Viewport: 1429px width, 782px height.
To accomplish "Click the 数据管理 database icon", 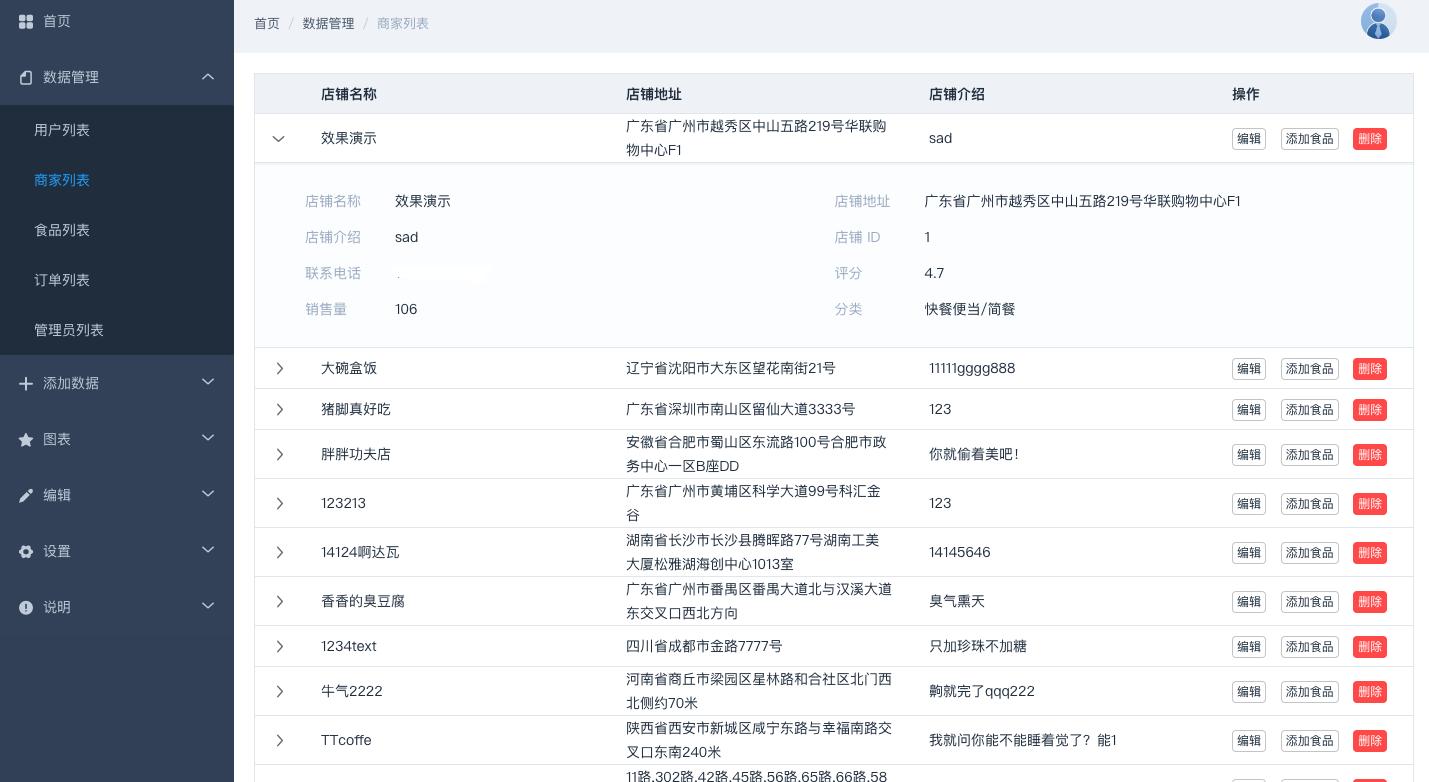I will tap(26, 77).
